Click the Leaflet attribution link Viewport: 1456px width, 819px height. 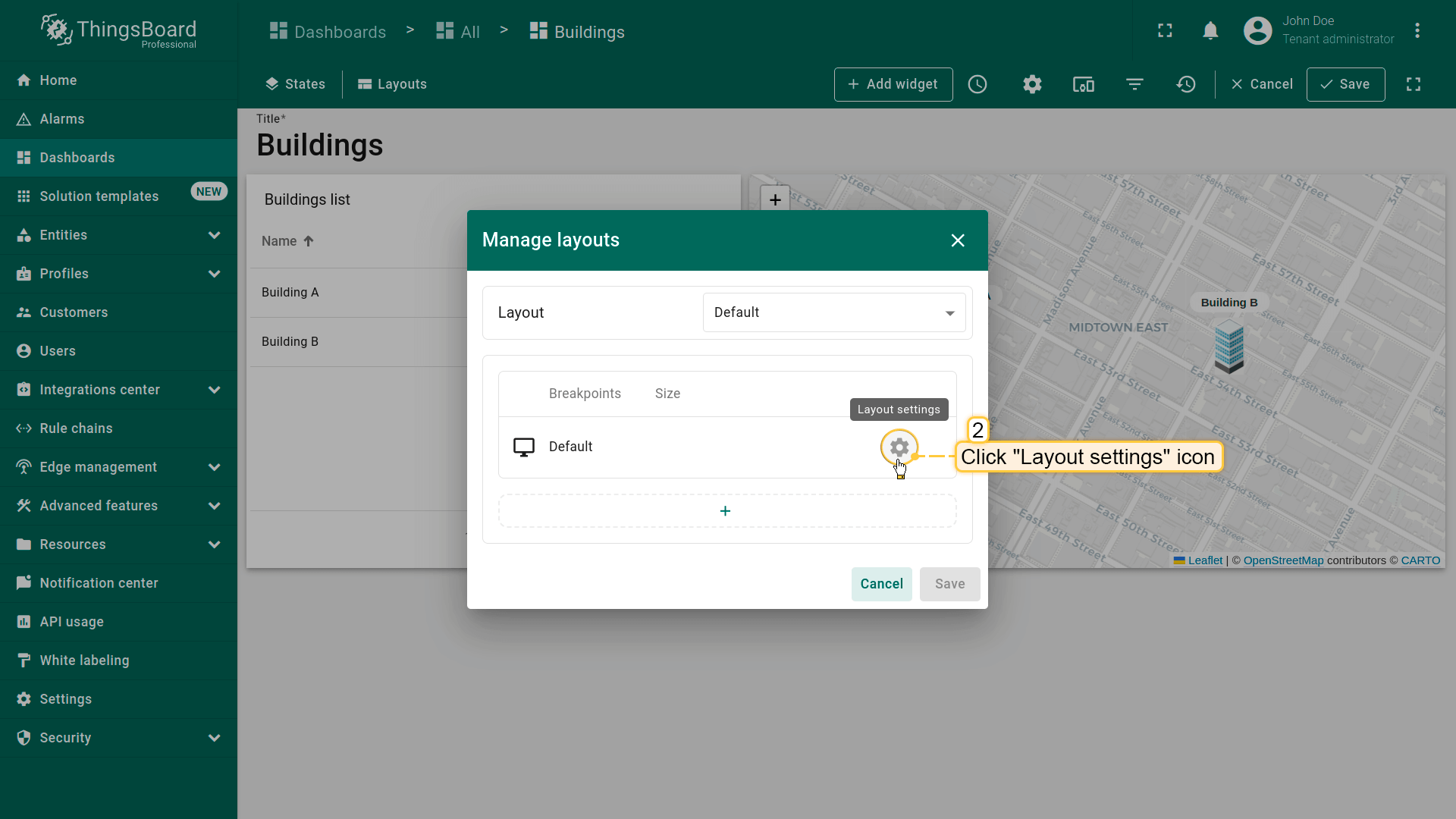[1205, 560]
